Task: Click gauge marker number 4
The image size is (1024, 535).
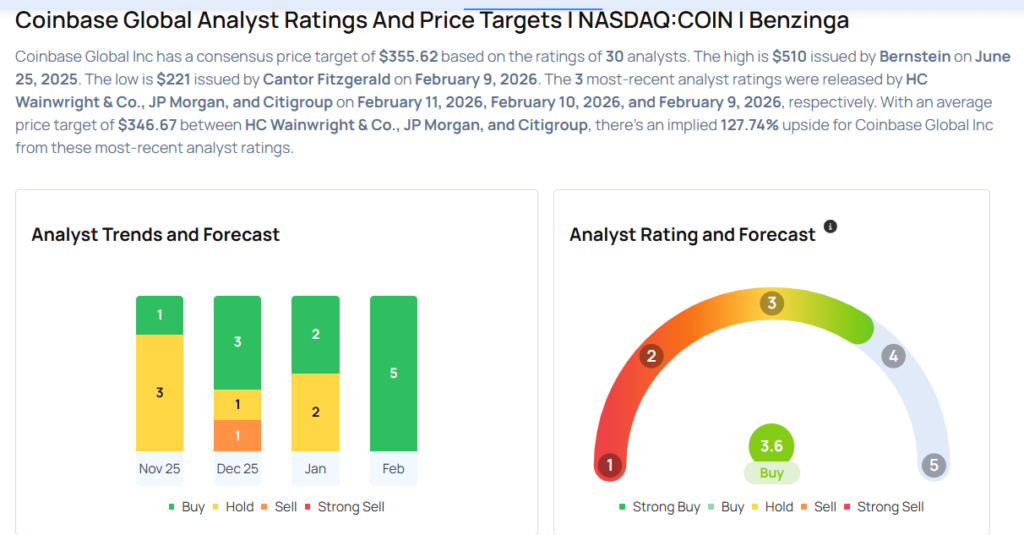Action: click(894, 356)
